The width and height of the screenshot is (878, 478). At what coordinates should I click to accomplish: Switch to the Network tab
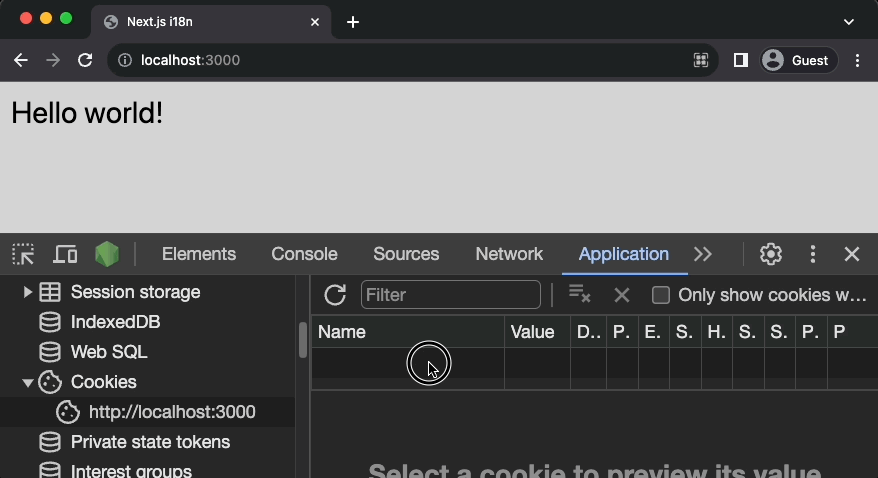click(509, 254)
